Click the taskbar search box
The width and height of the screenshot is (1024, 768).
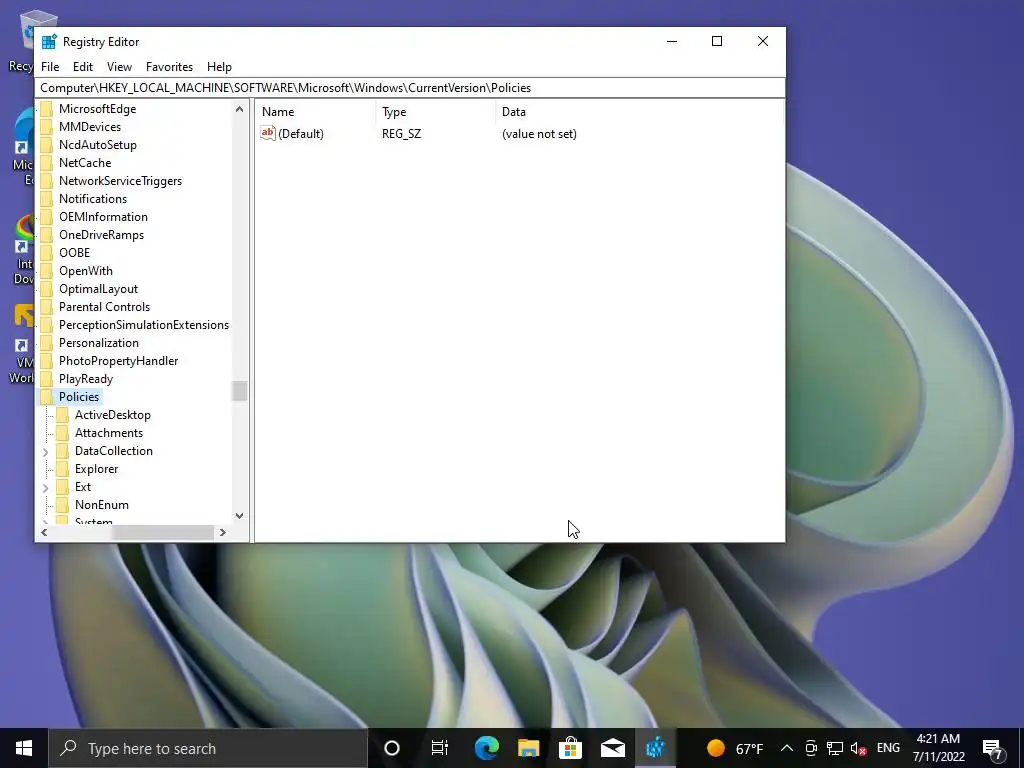[208, 748]
